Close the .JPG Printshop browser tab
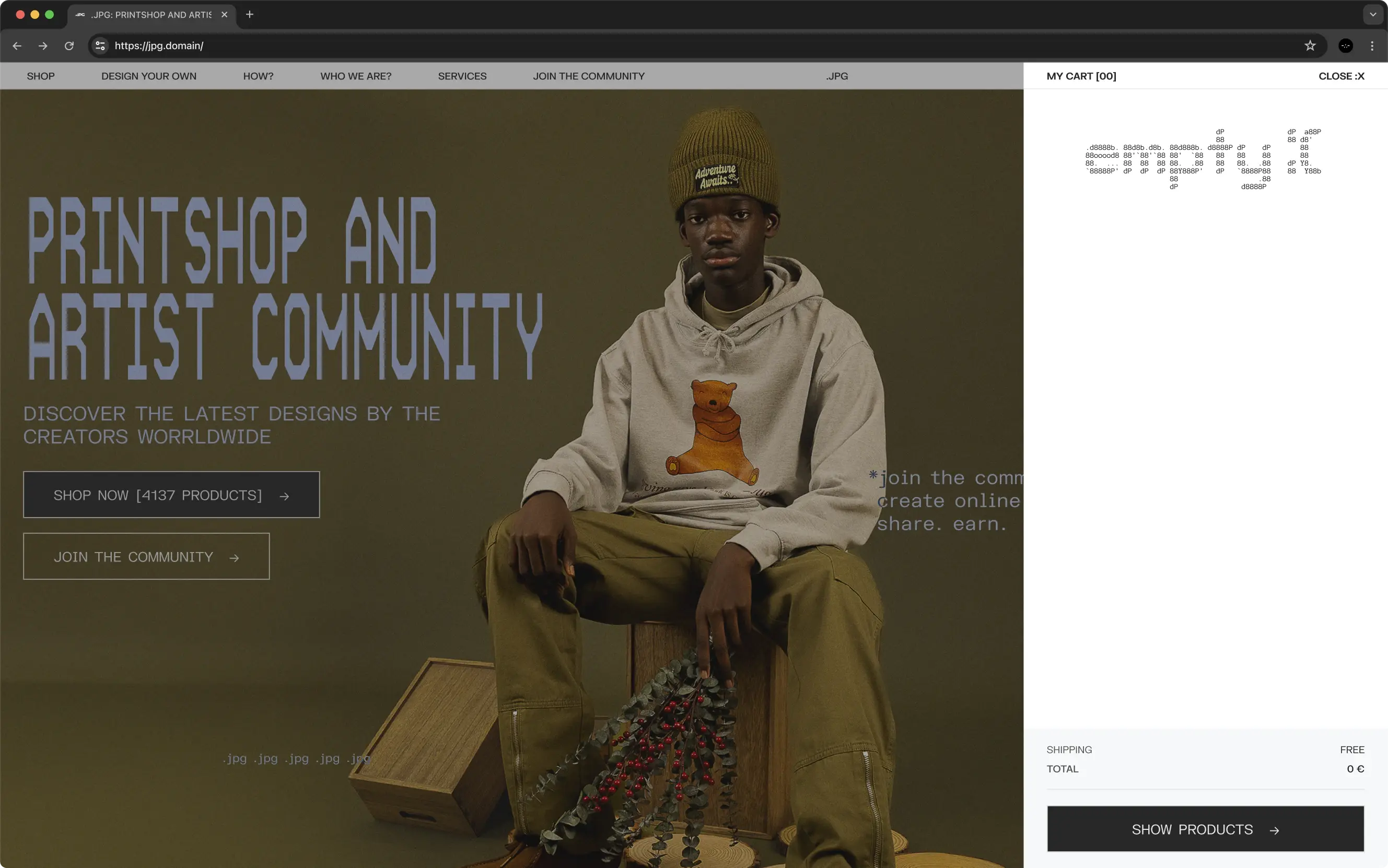 pyautogui.click(x=225, y=14)
